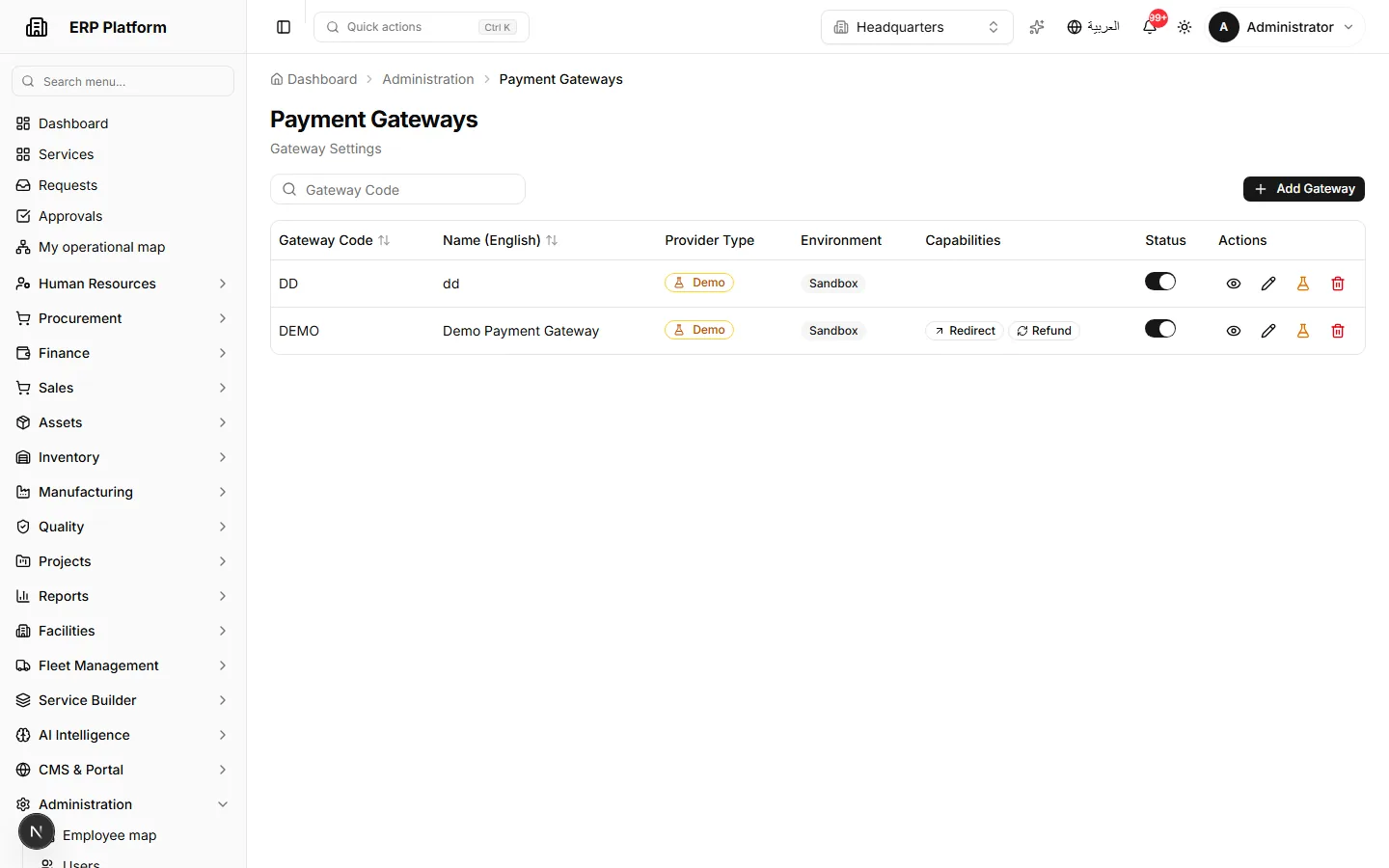Switch theme with the sun icon
This screenshot has width=1389, height=868.
[x=1185, y=27]
